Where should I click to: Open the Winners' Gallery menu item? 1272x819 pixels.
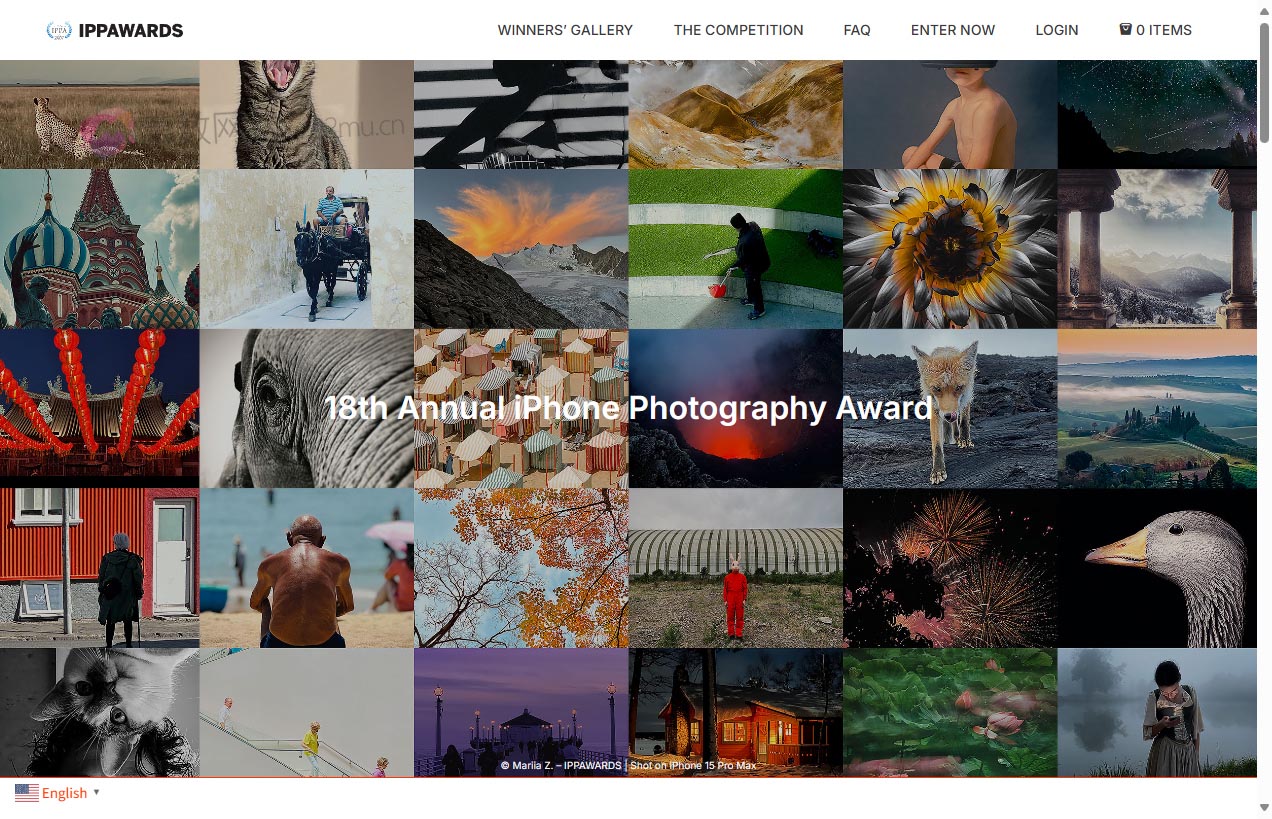coord(565,30)
